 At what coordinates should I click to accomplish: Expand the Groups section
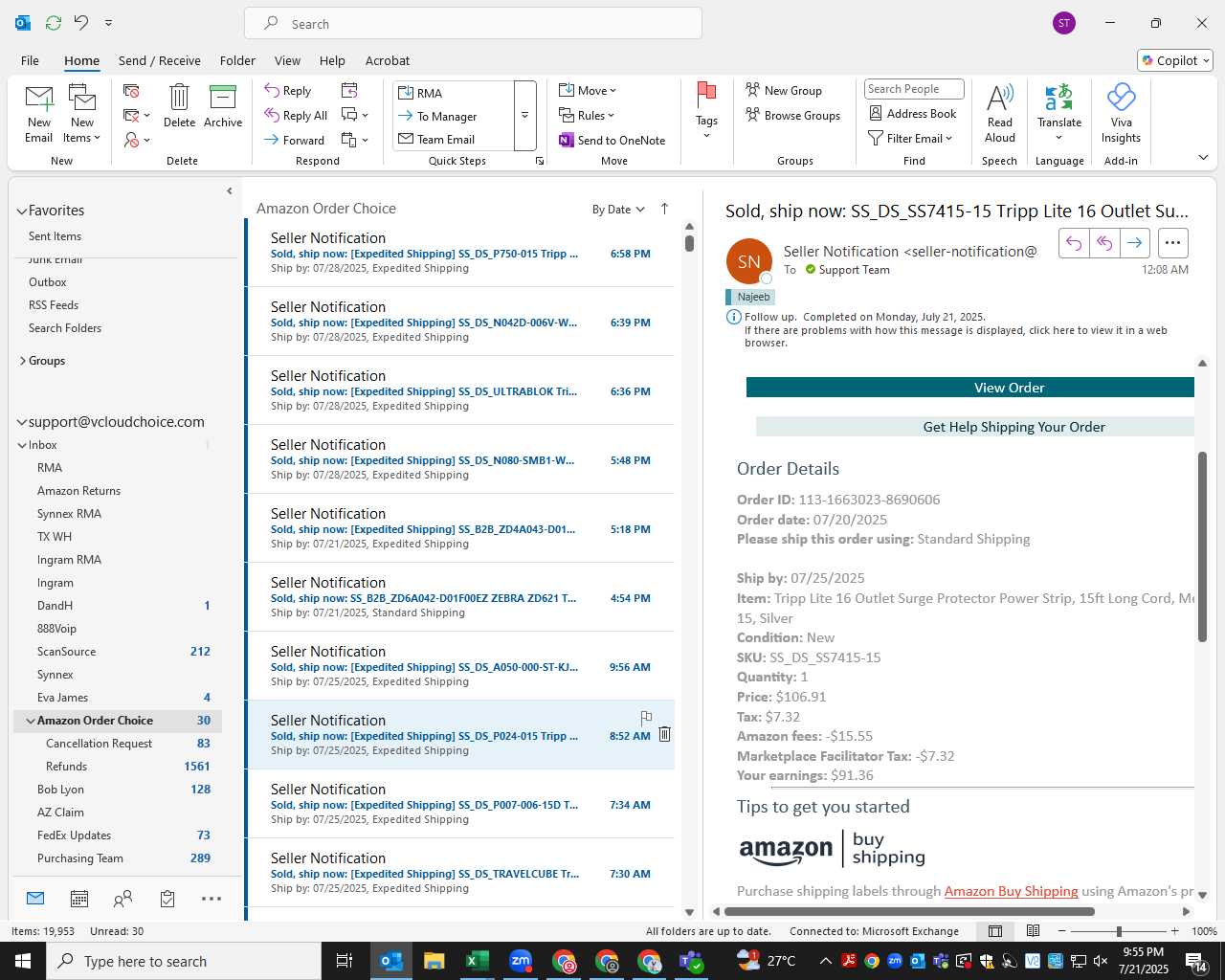click(23, 361)
